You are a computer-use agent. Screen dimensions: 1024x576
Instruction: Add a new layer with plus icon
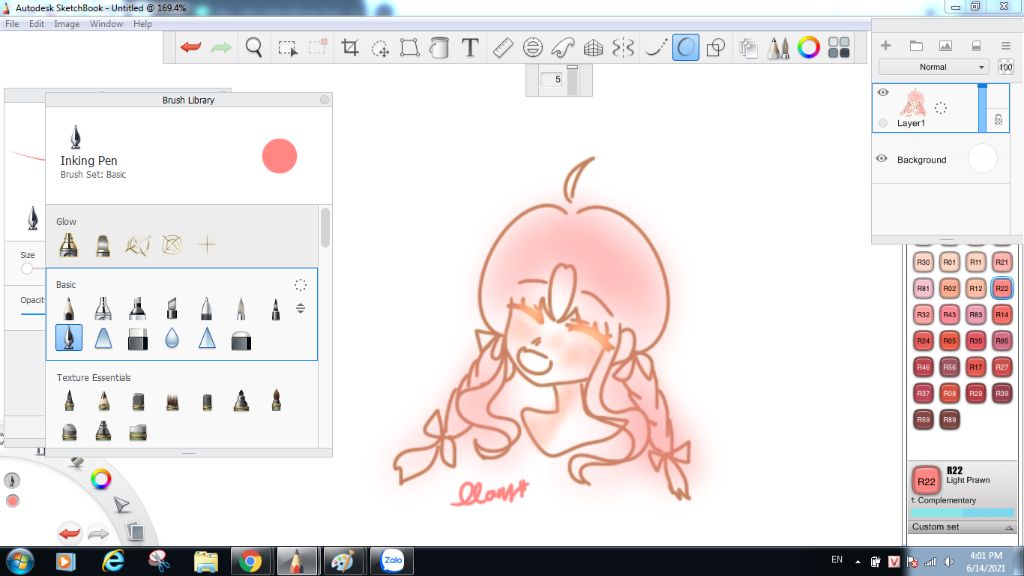[886, 45]
